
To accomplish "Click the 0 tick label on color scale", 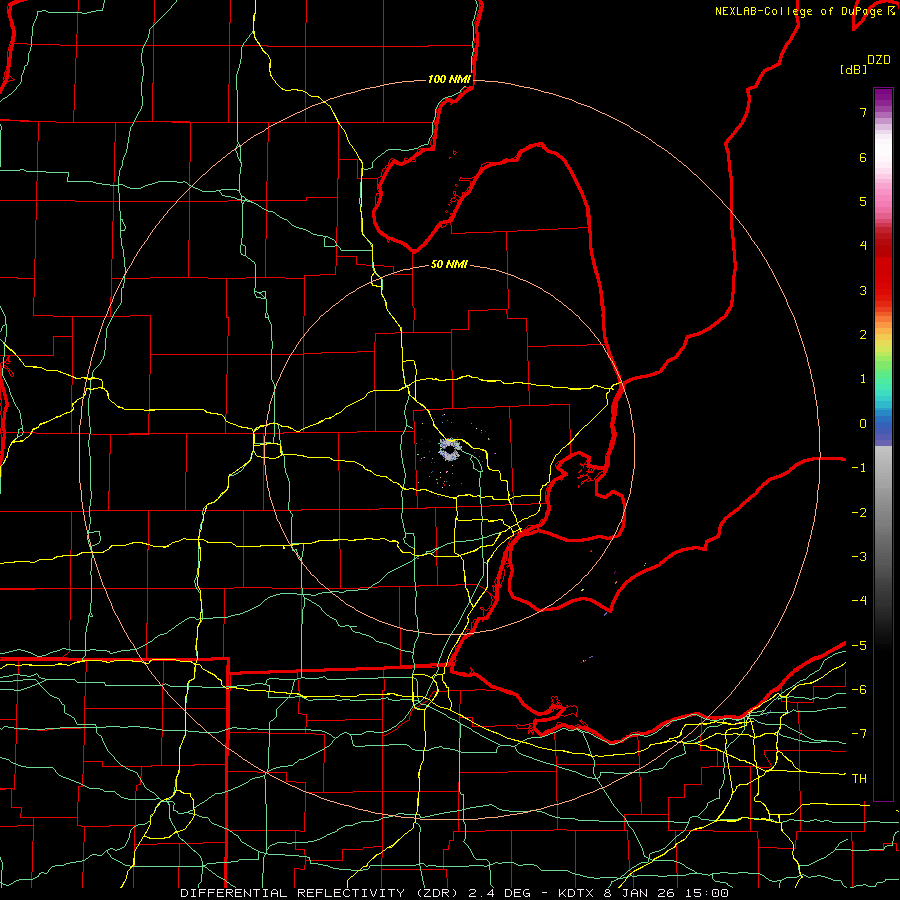I will click(x=863, y=424).
